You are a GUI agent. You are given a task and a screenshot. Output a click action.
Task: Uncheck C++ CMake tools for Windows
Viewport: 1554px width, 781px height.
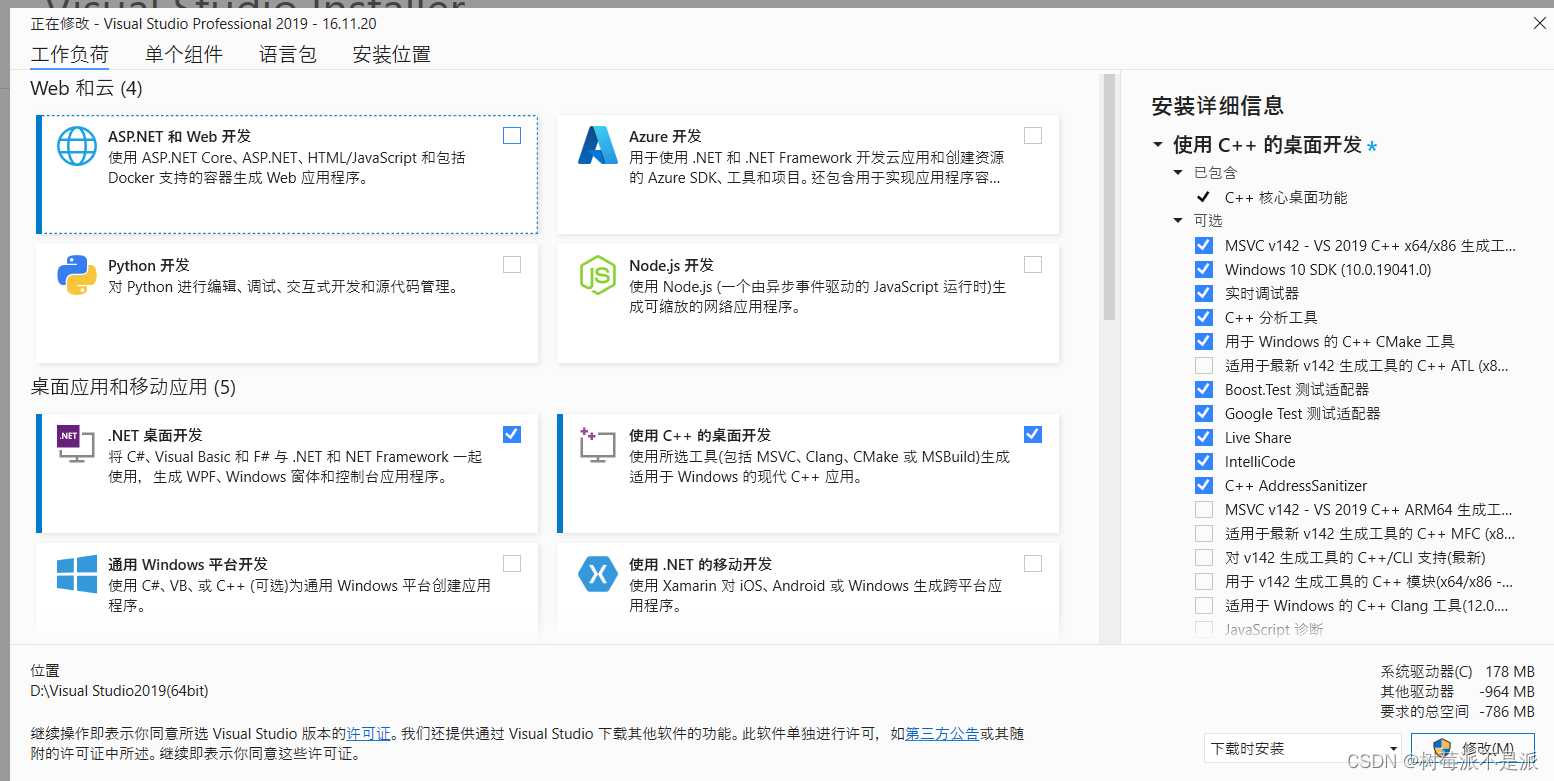(x=1204, y=341)
